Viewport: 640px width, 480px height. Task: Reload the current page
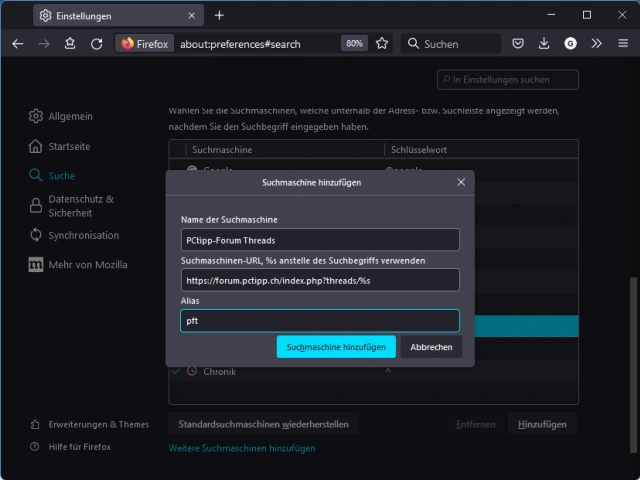tap(97, 44)
